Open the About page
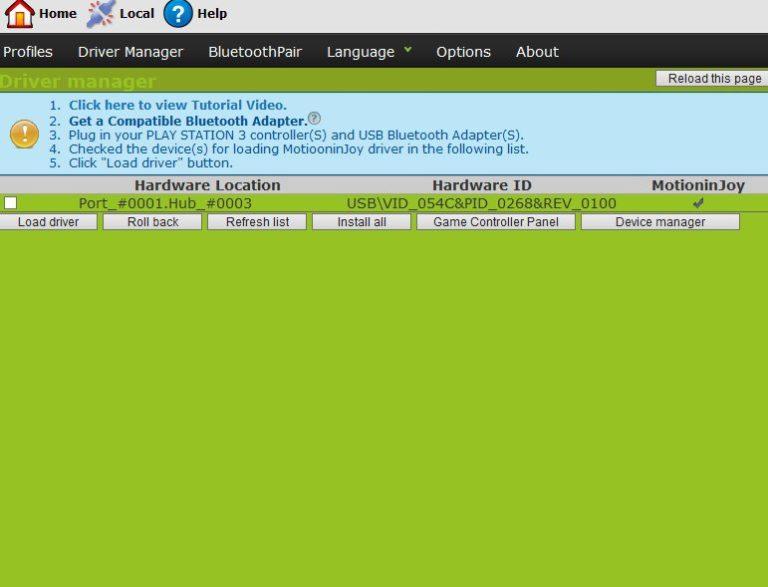Screen dimensions: 768x587 pos(537,52)
